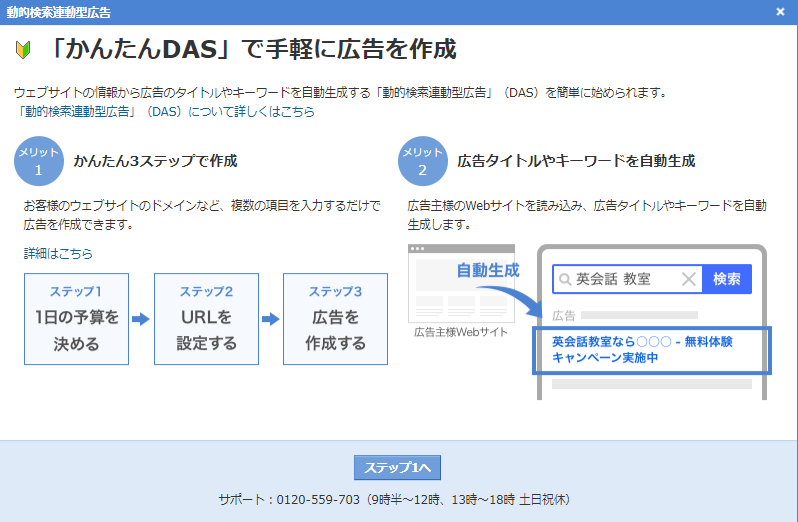The width and height of the screenshot is (798, 522).
Task: Click the サポート phone number 0120-559-703
Action: point(318,499)
